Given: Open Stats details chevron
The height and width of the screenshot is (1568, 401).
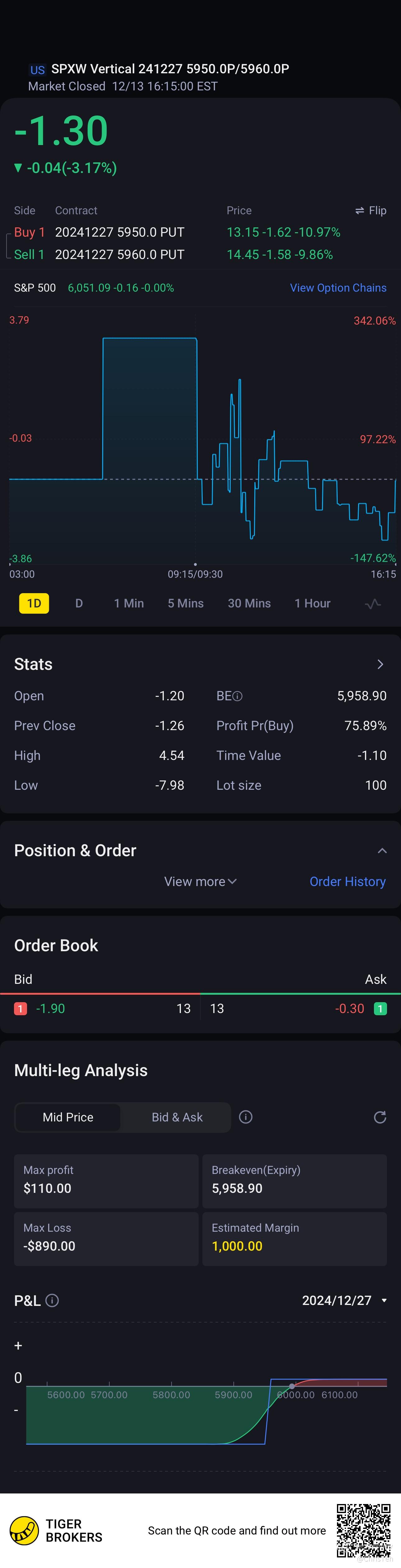Looking at the screenshot, I should pyautogui.click(x=380, y=665).
